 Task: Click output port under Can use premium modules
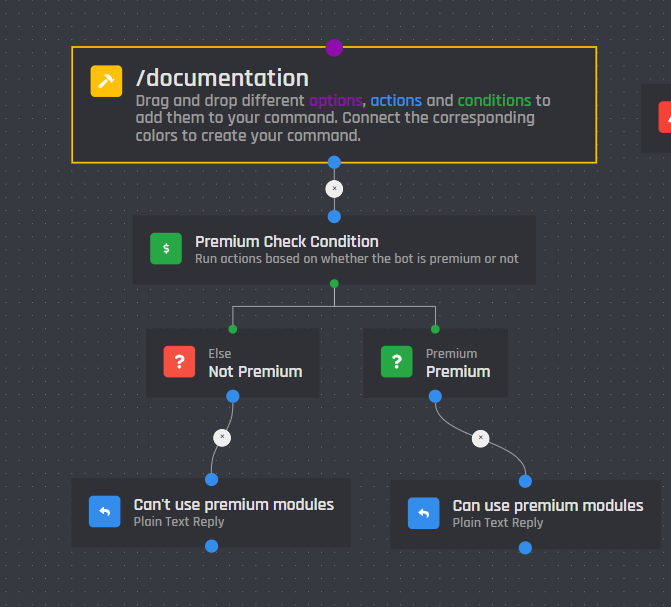coord(525,547)
